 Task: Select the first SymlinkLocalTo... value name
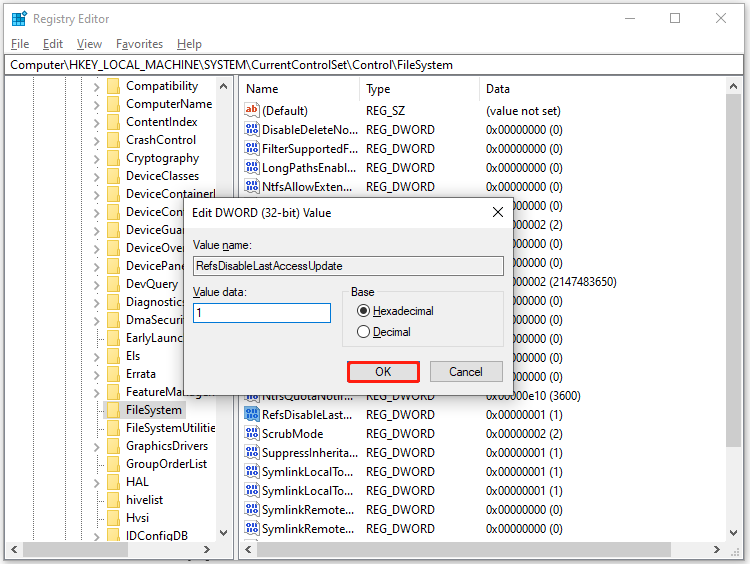pyautogui.click(x=308, y=472)
